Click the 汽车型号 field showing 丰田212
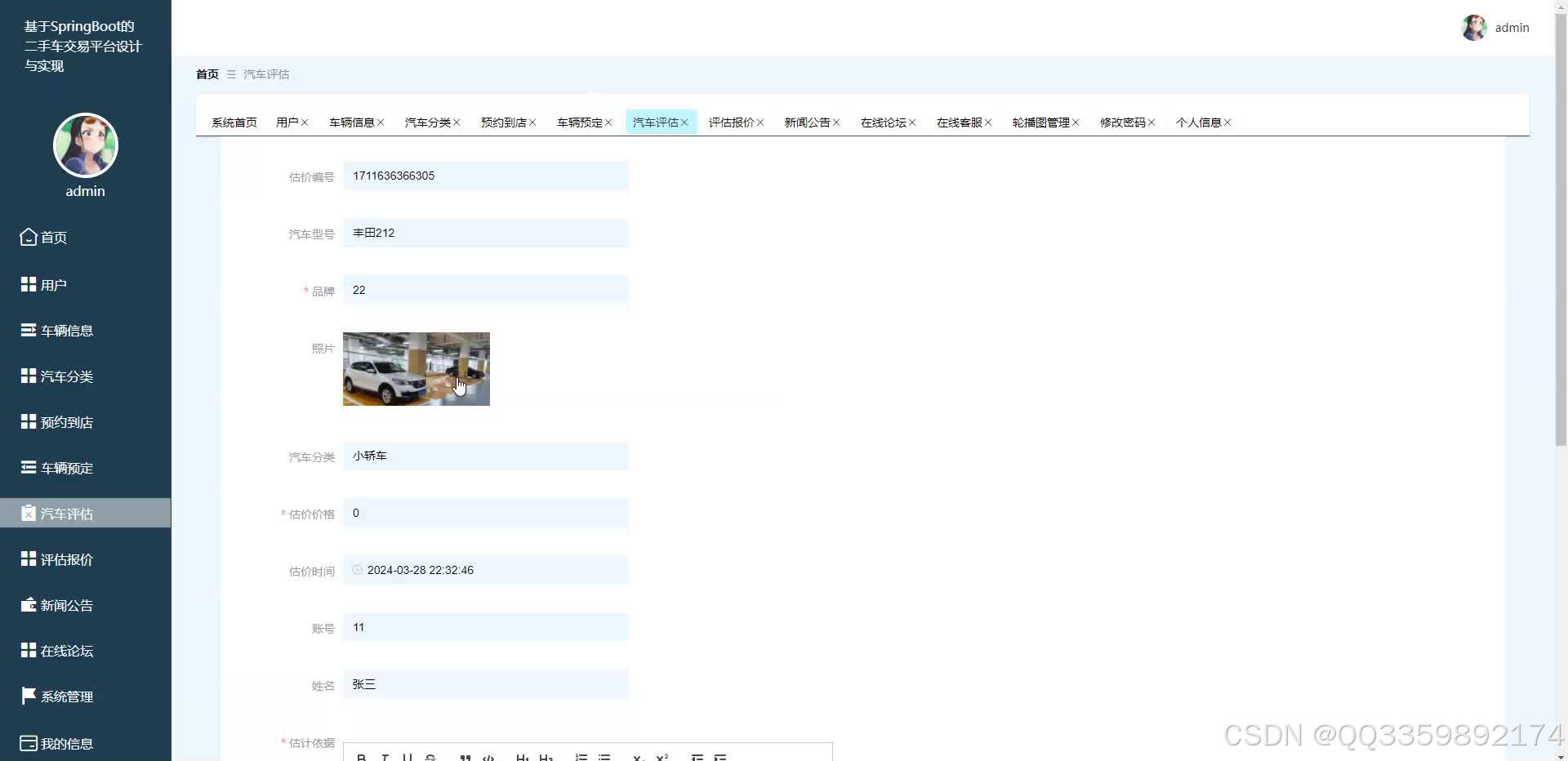1568x761 pixels. coord(485,233)
